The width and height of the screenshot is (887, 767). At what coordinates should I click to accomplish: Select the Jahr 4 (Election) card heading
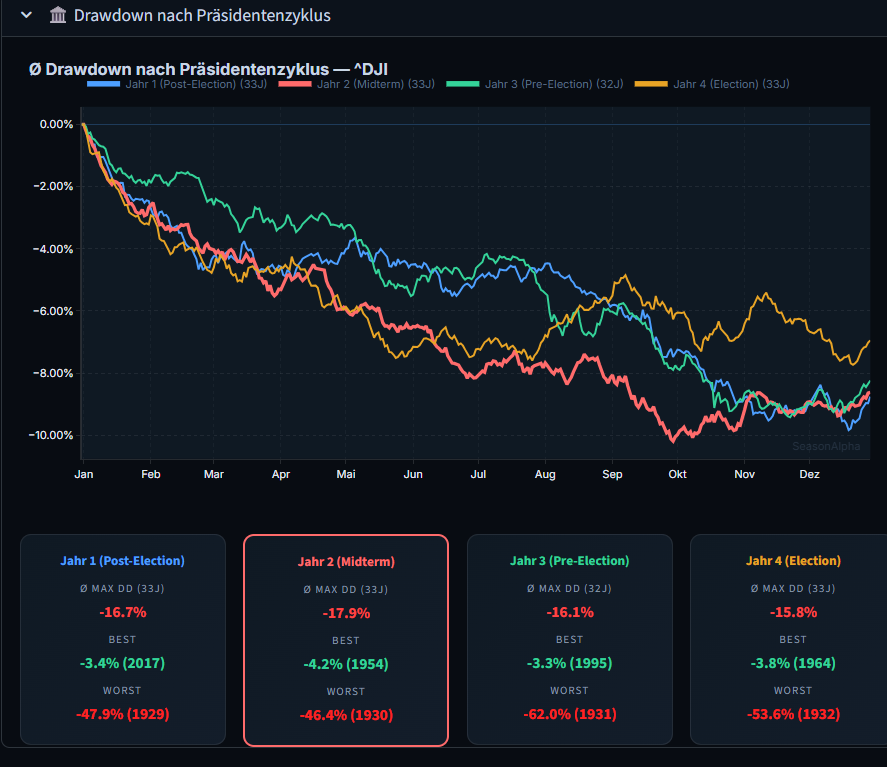[793, 561]
